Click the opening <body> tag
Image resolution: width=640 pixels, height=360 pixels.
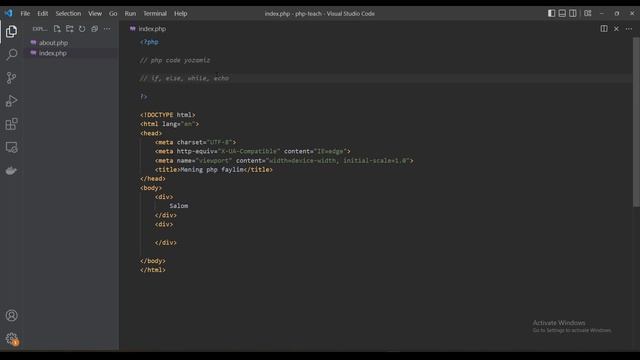coord(151,188)
